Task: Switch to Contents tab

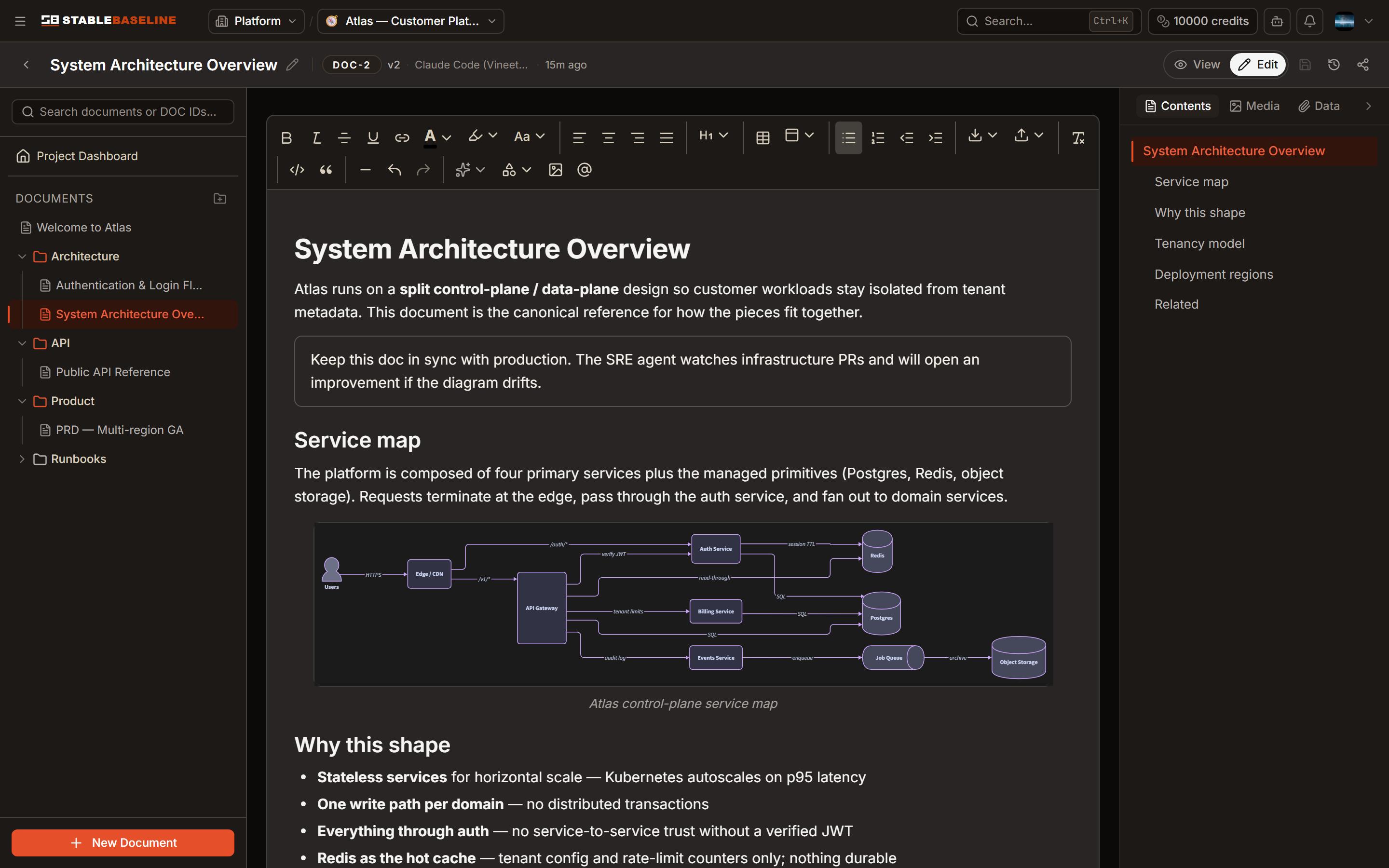Action: [x=1178, y=106]
